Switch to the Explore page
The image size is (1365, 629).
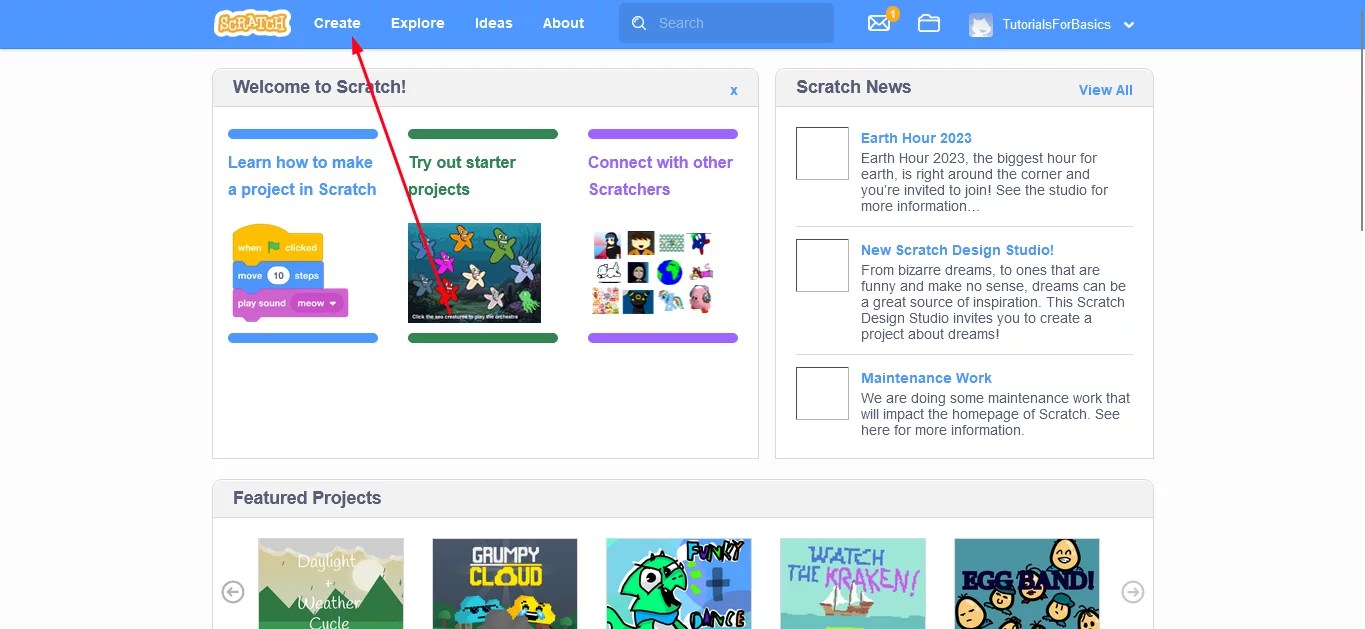[x=417, y=23]
